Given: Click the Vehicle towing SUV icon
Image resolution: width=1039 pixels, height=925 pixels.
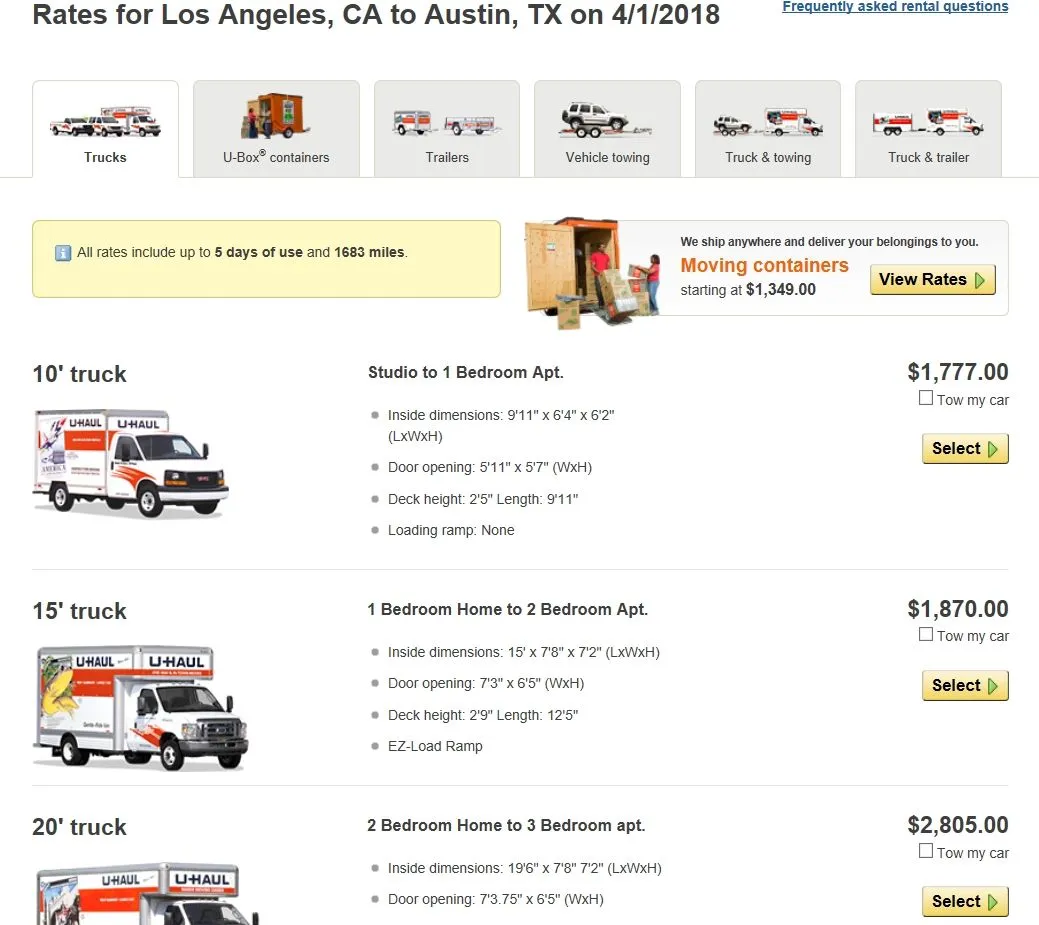Looking at the screenshot, I should point(607,118).
